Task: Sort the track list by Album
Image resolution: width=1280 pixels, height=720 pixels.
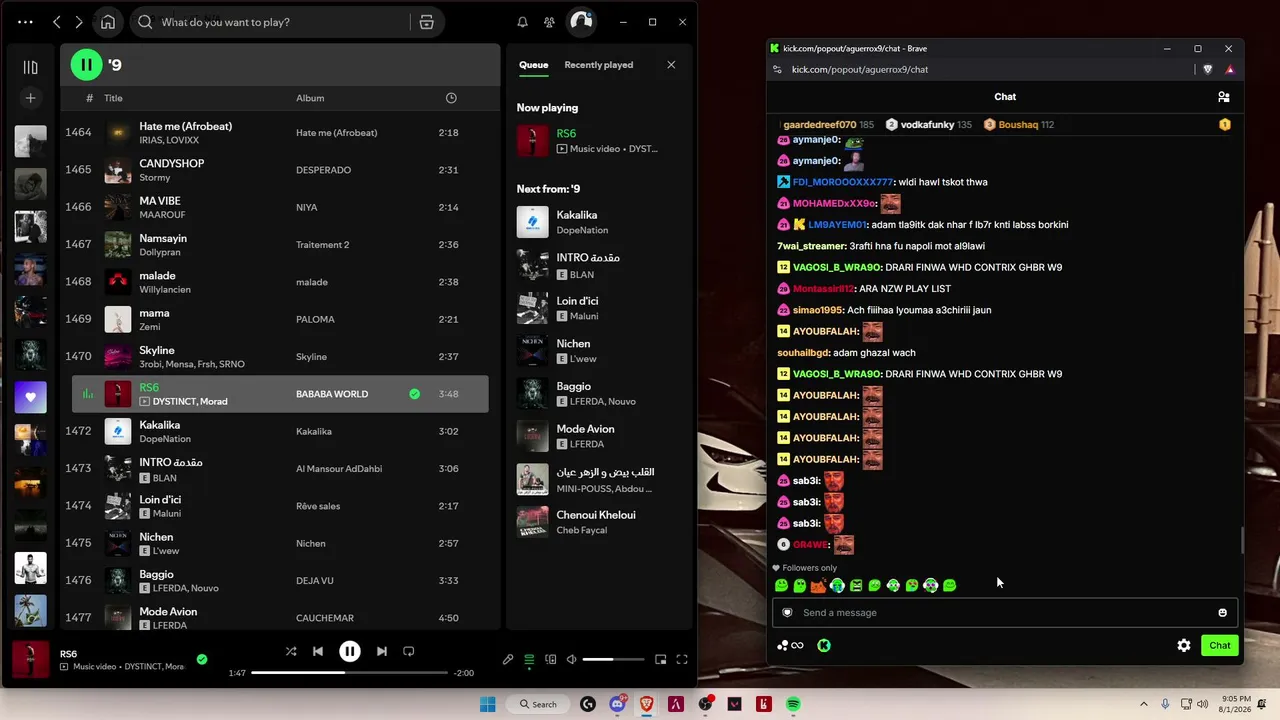Action: (x=310, y=98)
